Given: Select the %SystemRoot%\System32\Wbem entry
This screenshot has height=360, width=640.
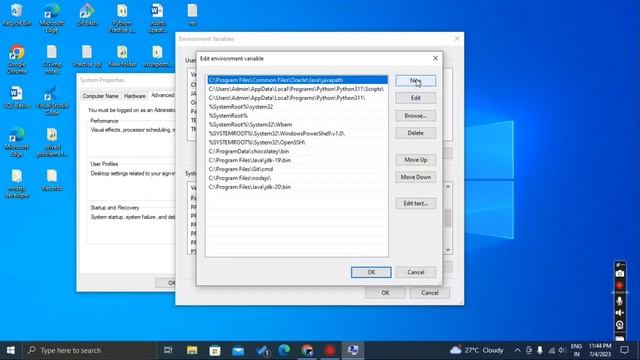Looking at the screenshot, I should coord(297,124).
